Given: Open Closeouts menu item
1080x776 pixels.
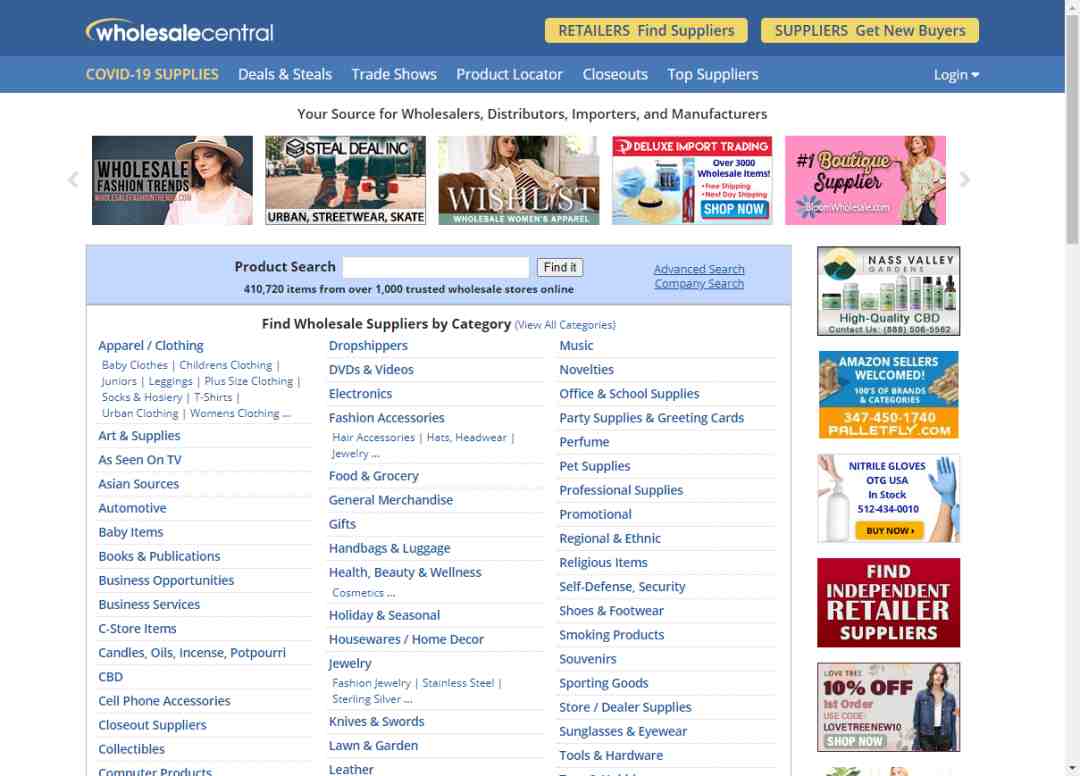Looking at the screenshot, I should click(615, 74).
